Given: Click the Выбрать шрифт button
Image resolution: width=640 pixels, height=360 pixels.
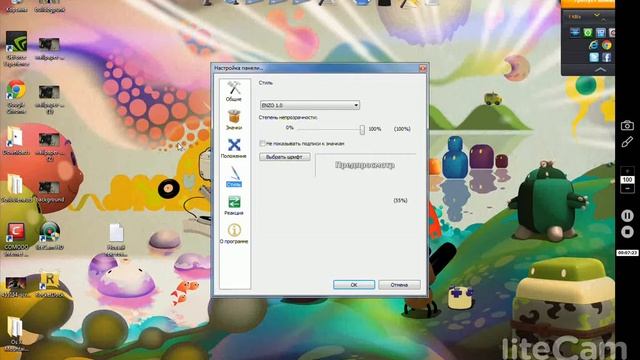Looking at the screenshot, I should [284, 157].
